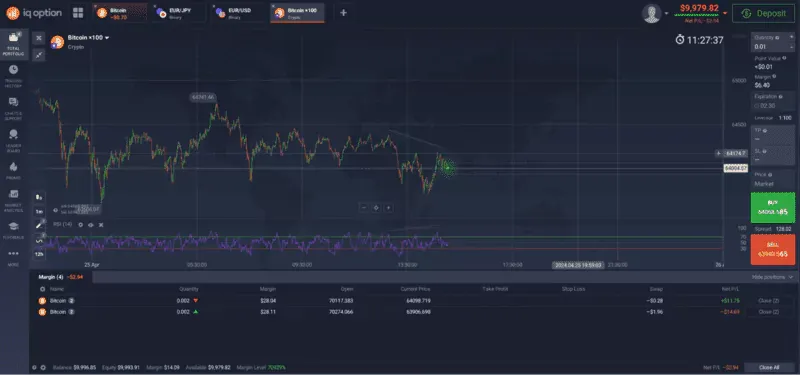800x375 pixels.
Task: Click the price alert plus at 64174.7
Action: tap(718, 153)
